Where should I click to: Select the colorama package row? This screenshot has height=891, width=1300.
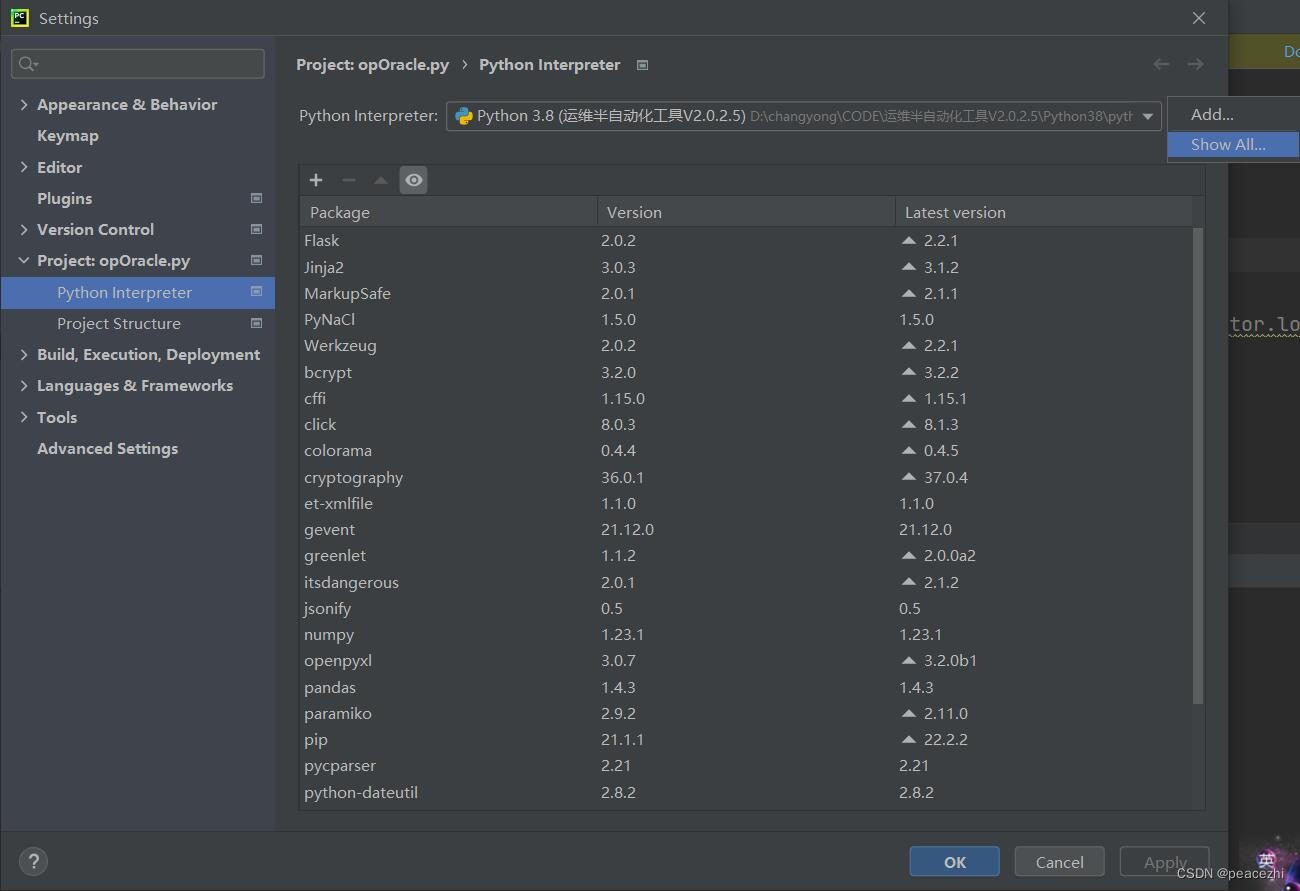746,450
